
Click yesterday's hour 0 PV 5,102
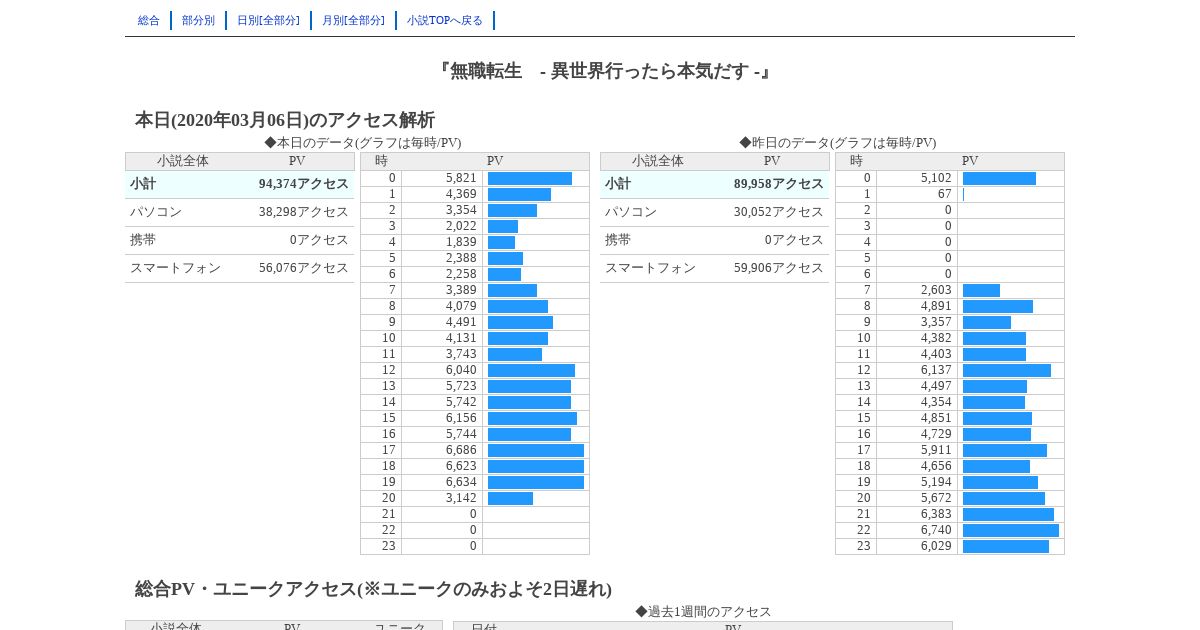click(x=936, y=178)
